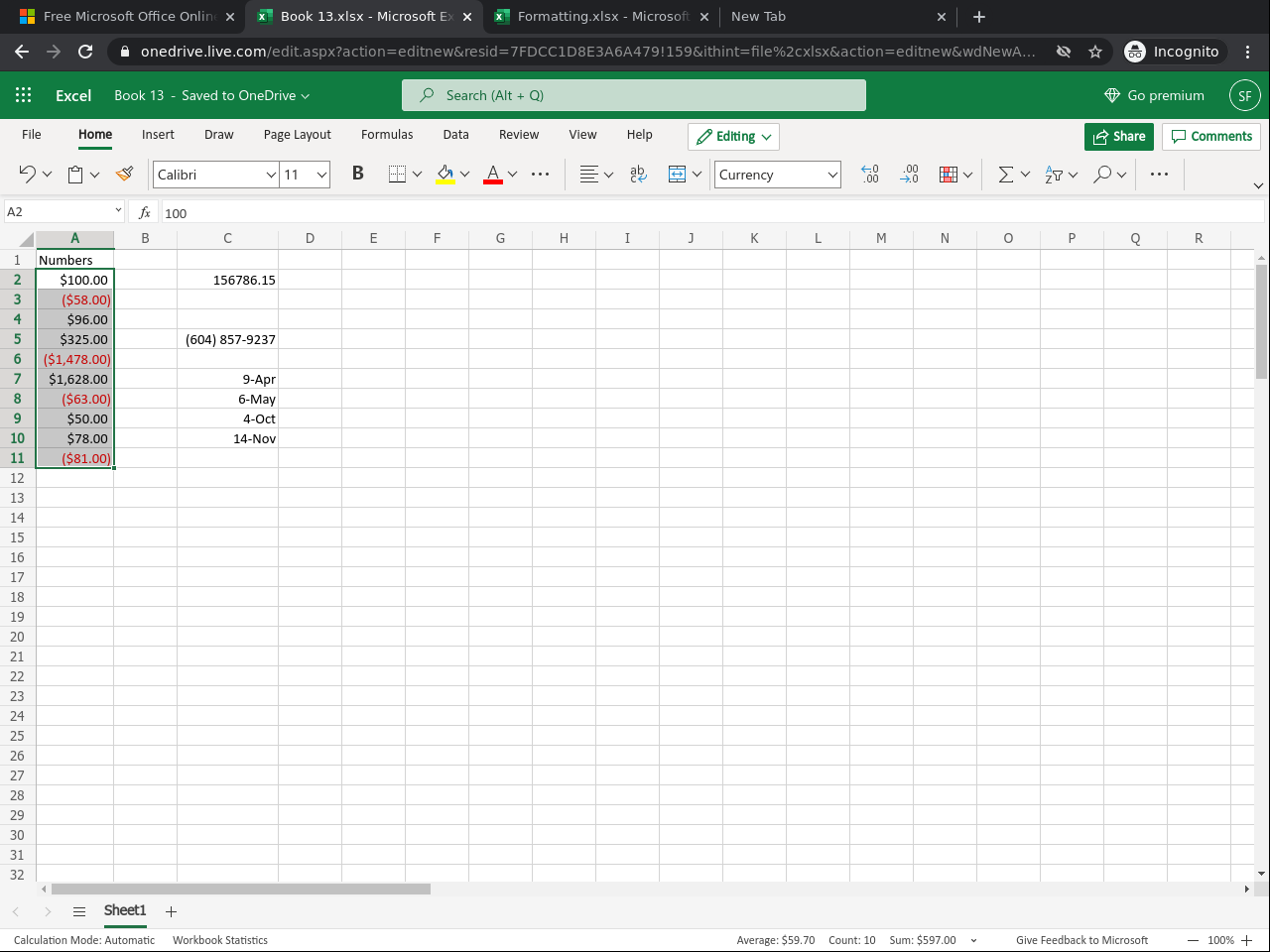Bookmark this page with star icon
Image resolution: width=1270 pixels, height=952 pixels.
tap(1095, 52)
